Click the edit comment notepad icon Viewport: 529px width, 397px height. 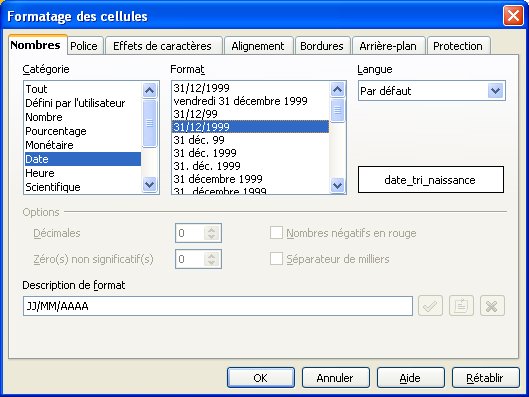[461, 306]
